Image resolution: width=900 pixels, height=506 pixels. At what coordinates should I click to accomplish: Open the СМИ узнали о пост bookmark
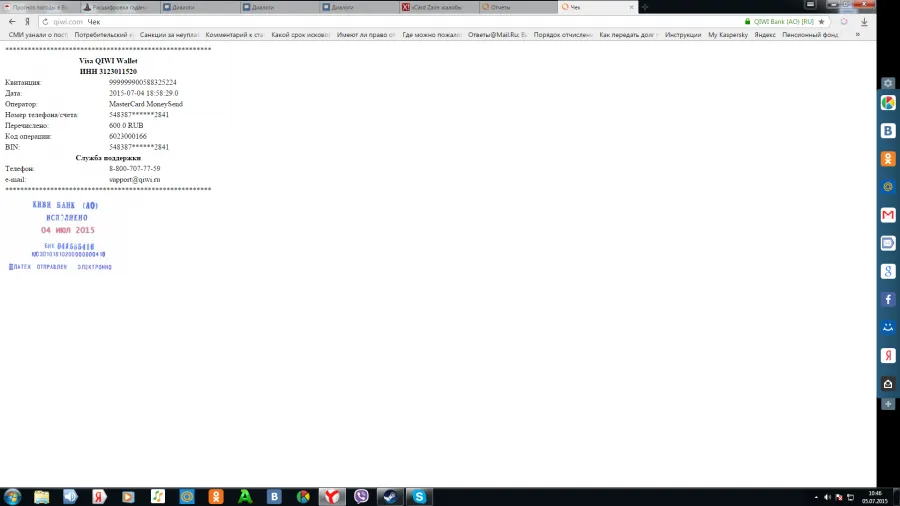[x=38, y=35]
